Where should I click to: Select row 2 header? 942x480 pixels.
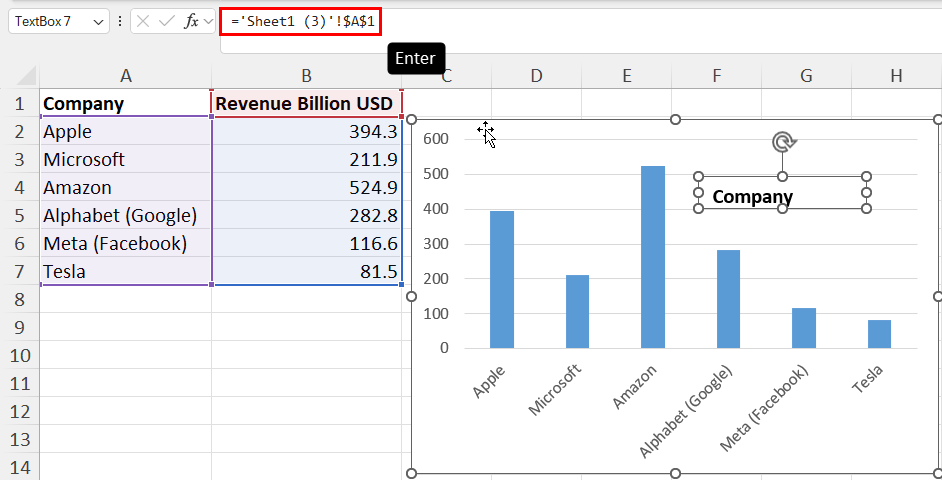pyautogui.click(x=20, y=131)
